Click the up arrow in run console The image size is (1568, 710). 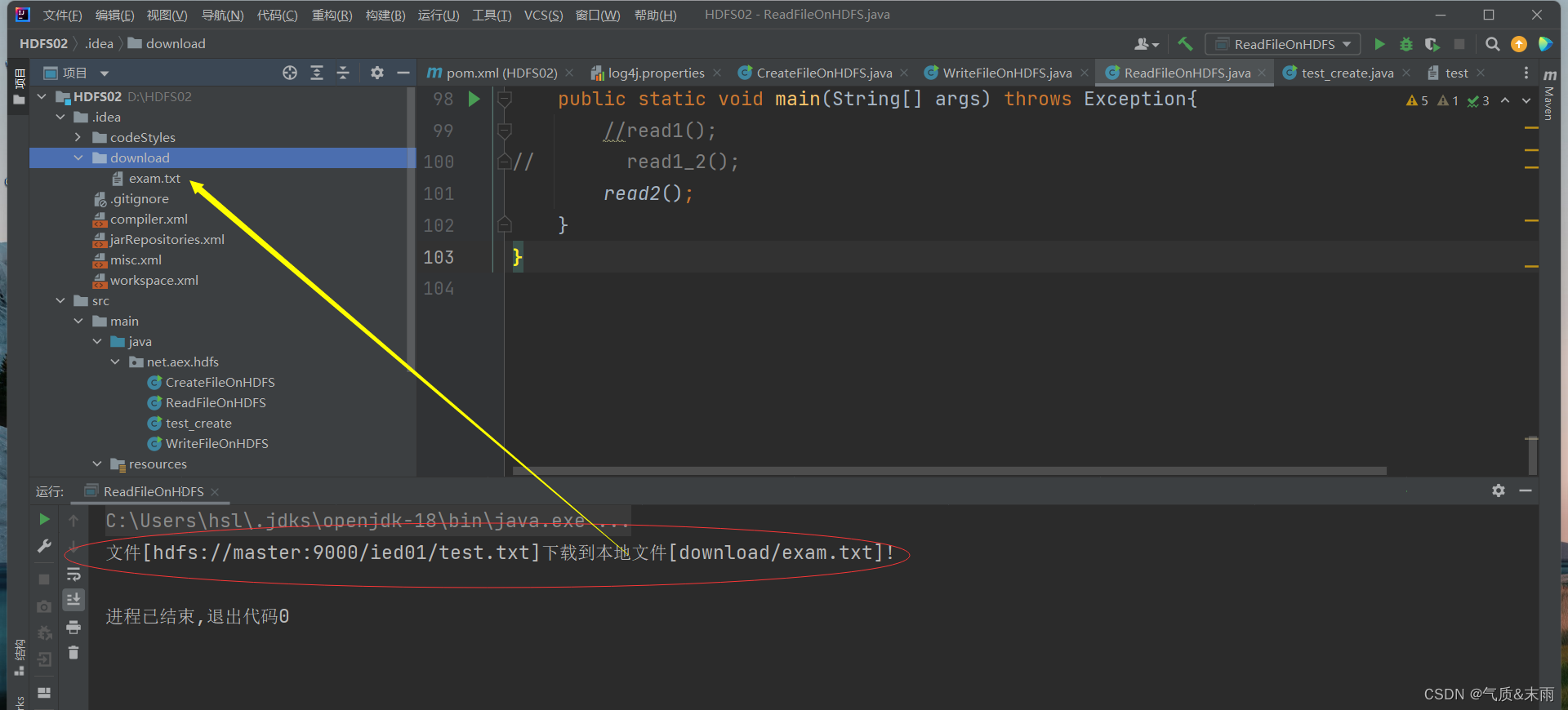73,520
